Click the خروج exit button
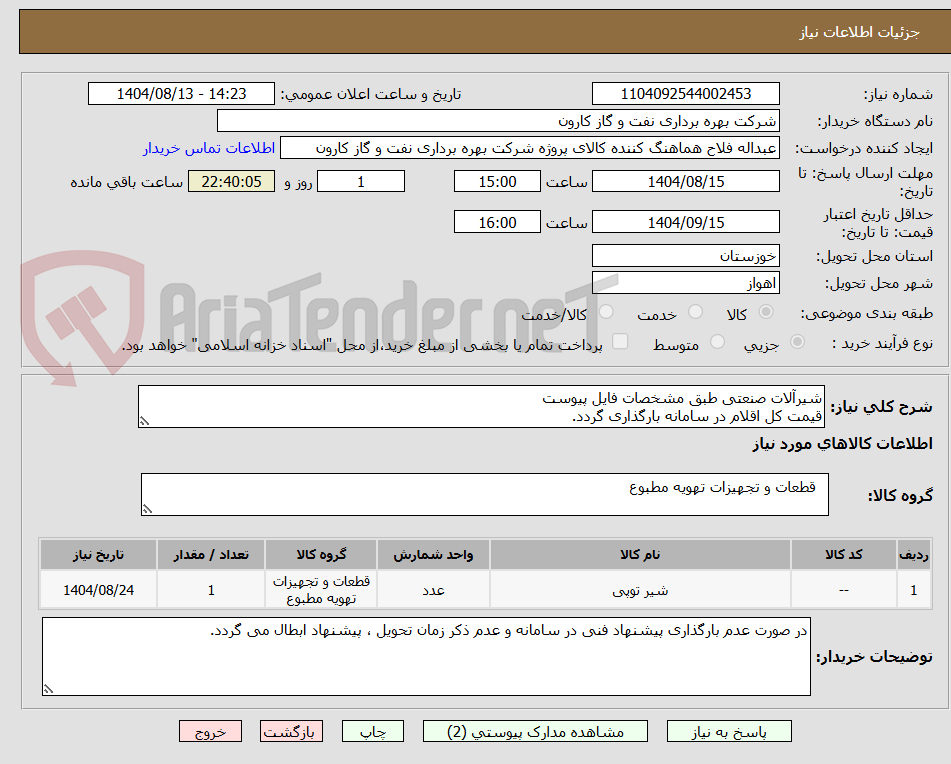951x764 pixels. coord(210,731)
